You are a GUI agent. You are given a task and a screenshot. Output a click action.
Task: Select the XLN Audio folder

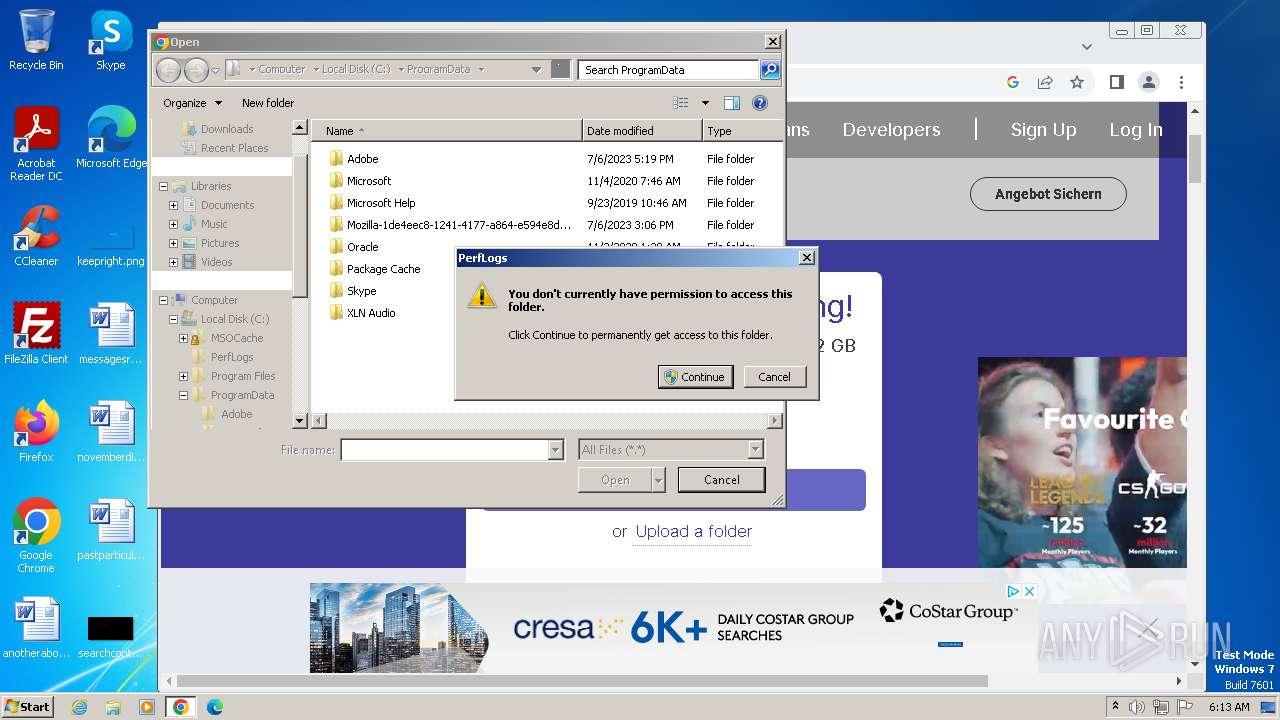[x=371, y=313]
